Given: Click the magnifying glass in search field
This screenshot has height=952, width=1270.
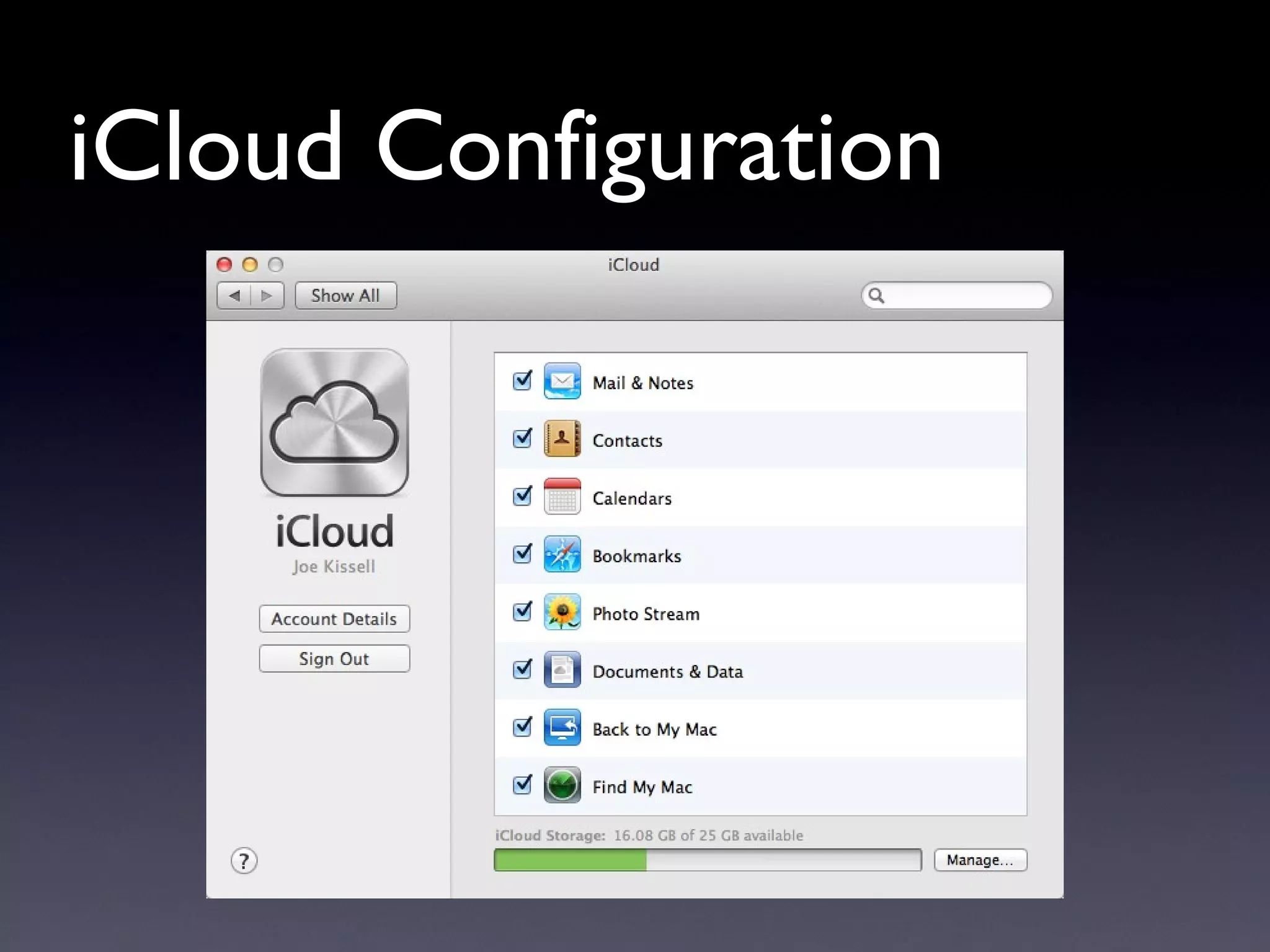Looking at the screenshot, I should click(876, 296).
